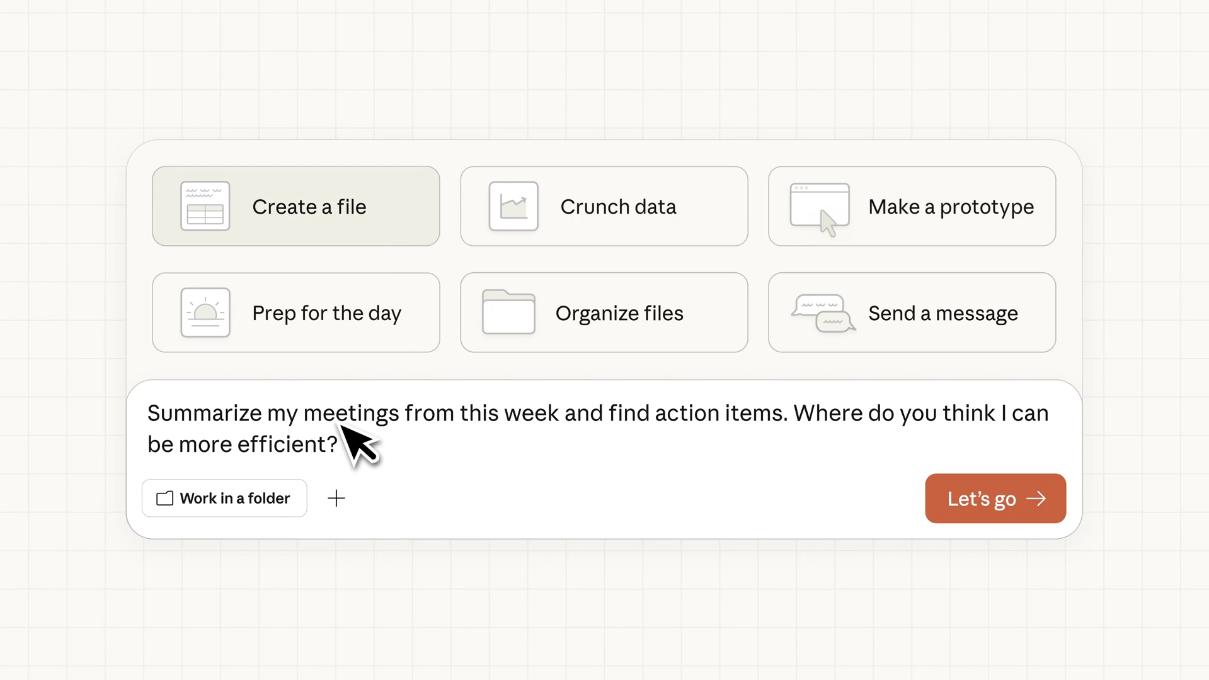1209x680 pixels.
Task: Click the folder icon in Work in a folder
Action: pyautogui.click(x=165, y=498)
